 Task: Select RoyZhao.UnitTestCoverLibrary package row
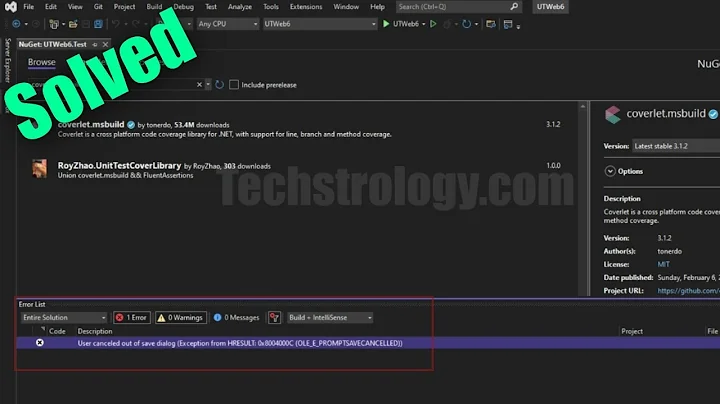(x=298, y=169)
